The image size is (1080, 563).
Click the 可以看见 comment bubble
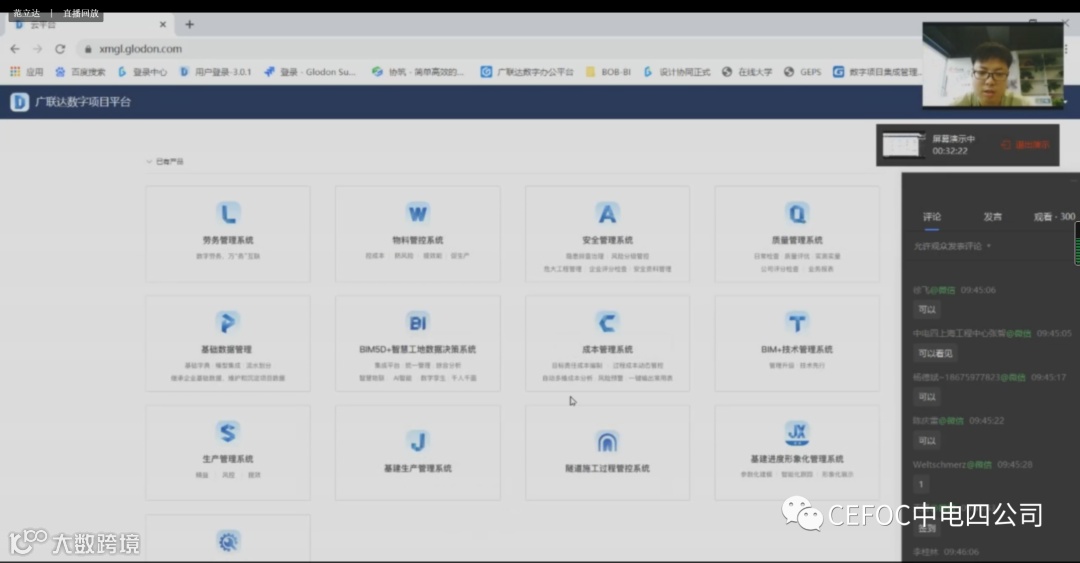pos(935,354)
